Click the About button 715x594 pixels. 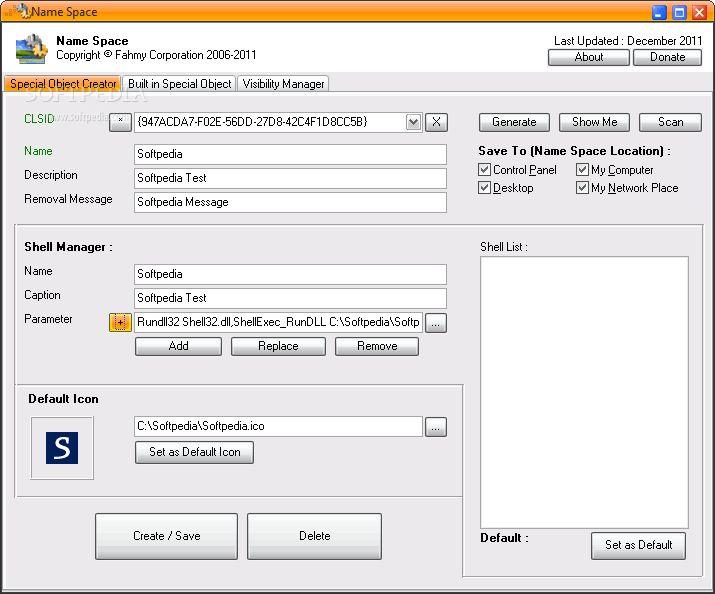tap(589, 57)
